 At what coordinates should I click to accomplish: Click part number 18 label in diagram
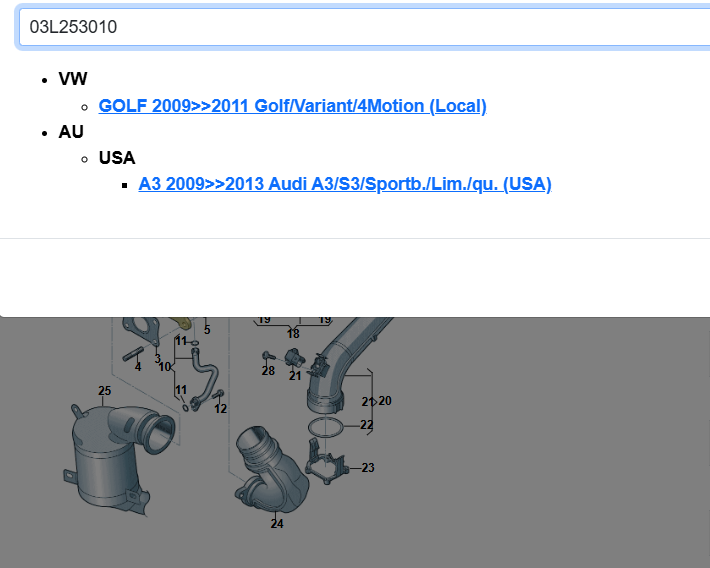pos(293,334)
